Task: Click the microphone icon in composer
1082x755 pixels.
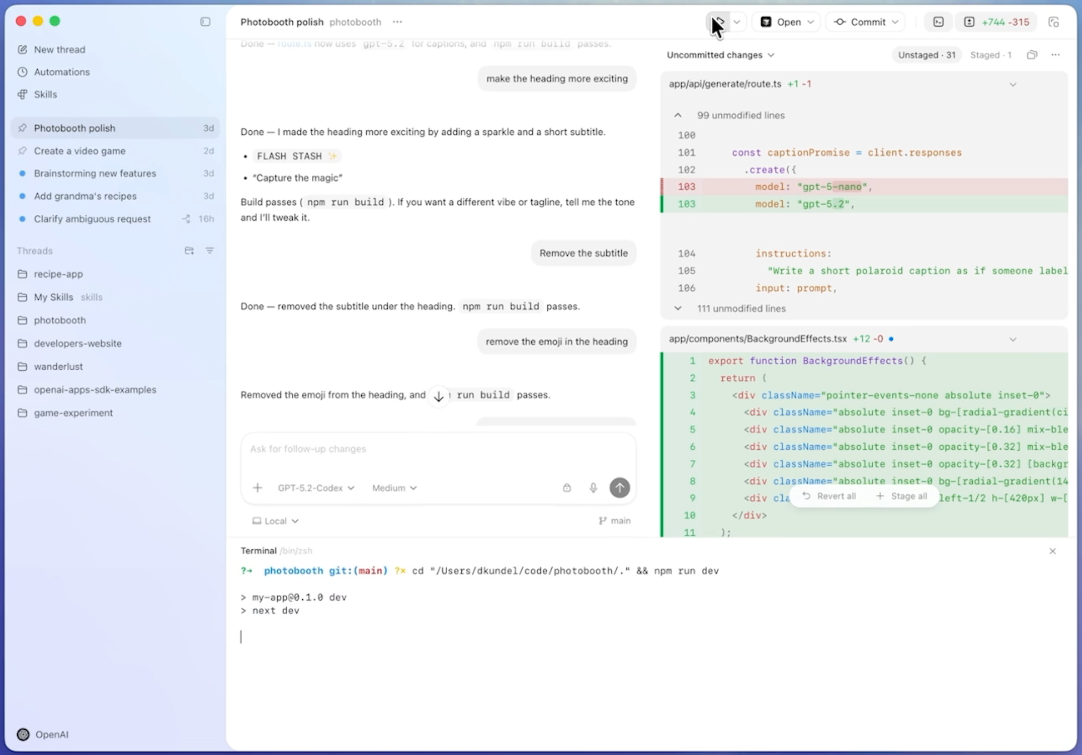Action: [593, 488]
